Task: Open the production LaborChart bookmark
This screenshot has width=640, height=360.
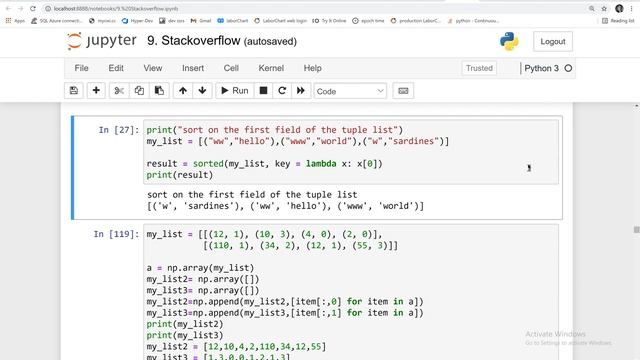Action: 416,20
